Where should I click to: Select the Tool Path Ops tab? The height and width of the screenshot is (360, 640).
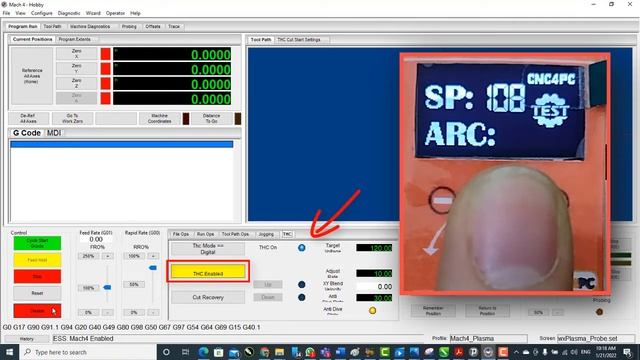(236, 234)
